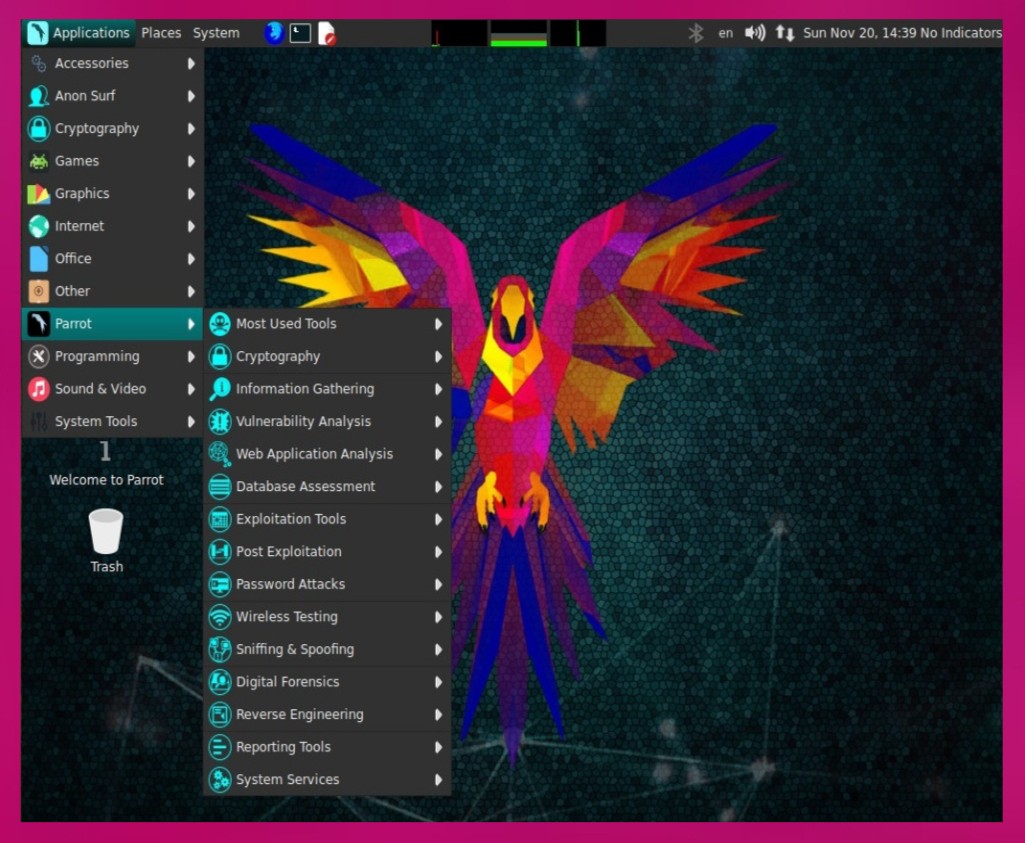Click the Most Used Tools skull icon
This screenshot has width=1025, height=843.
point(220,324)
